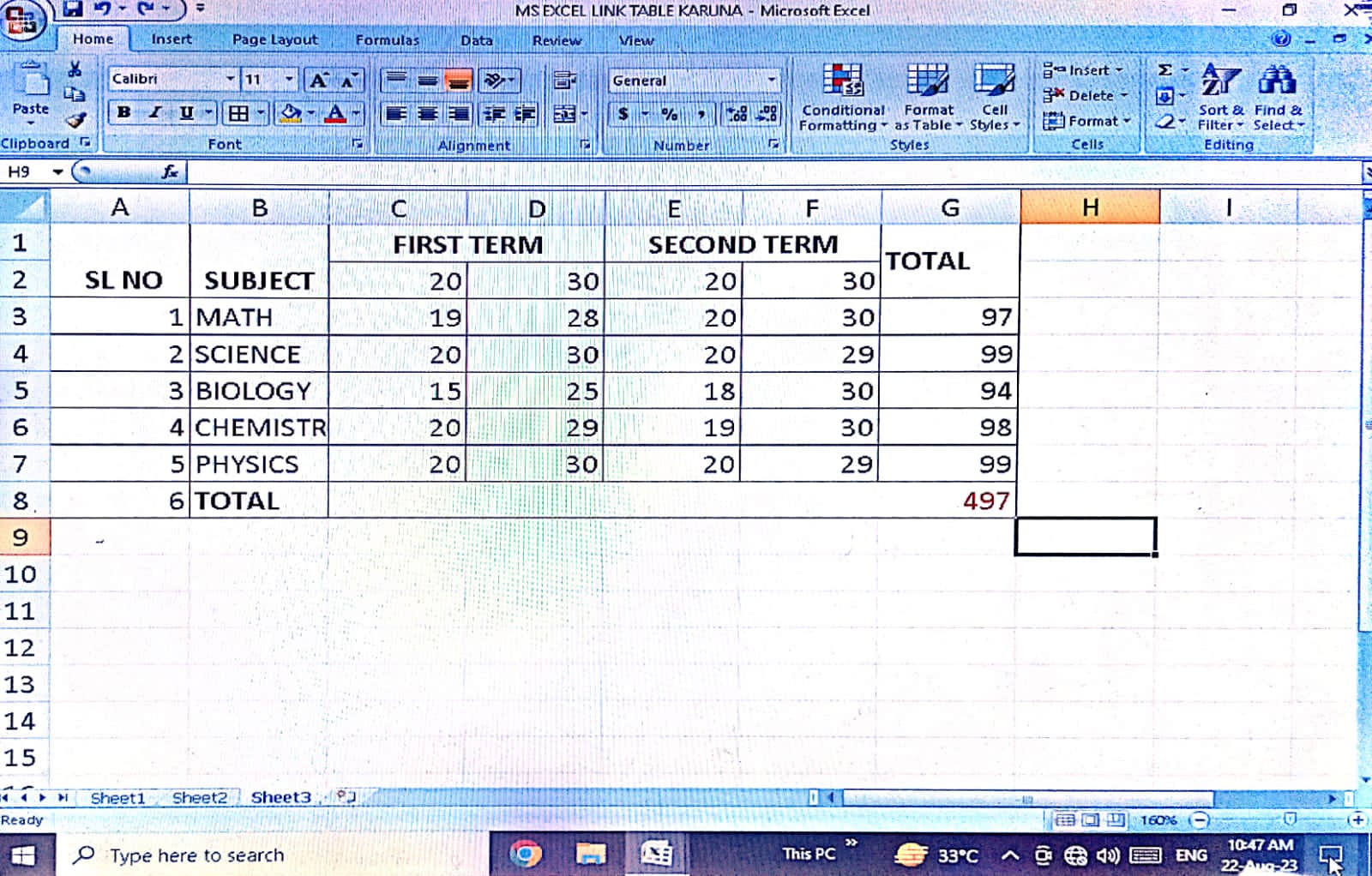Toggle center text alignment
1372x876 pixels.
click(427, 114)
